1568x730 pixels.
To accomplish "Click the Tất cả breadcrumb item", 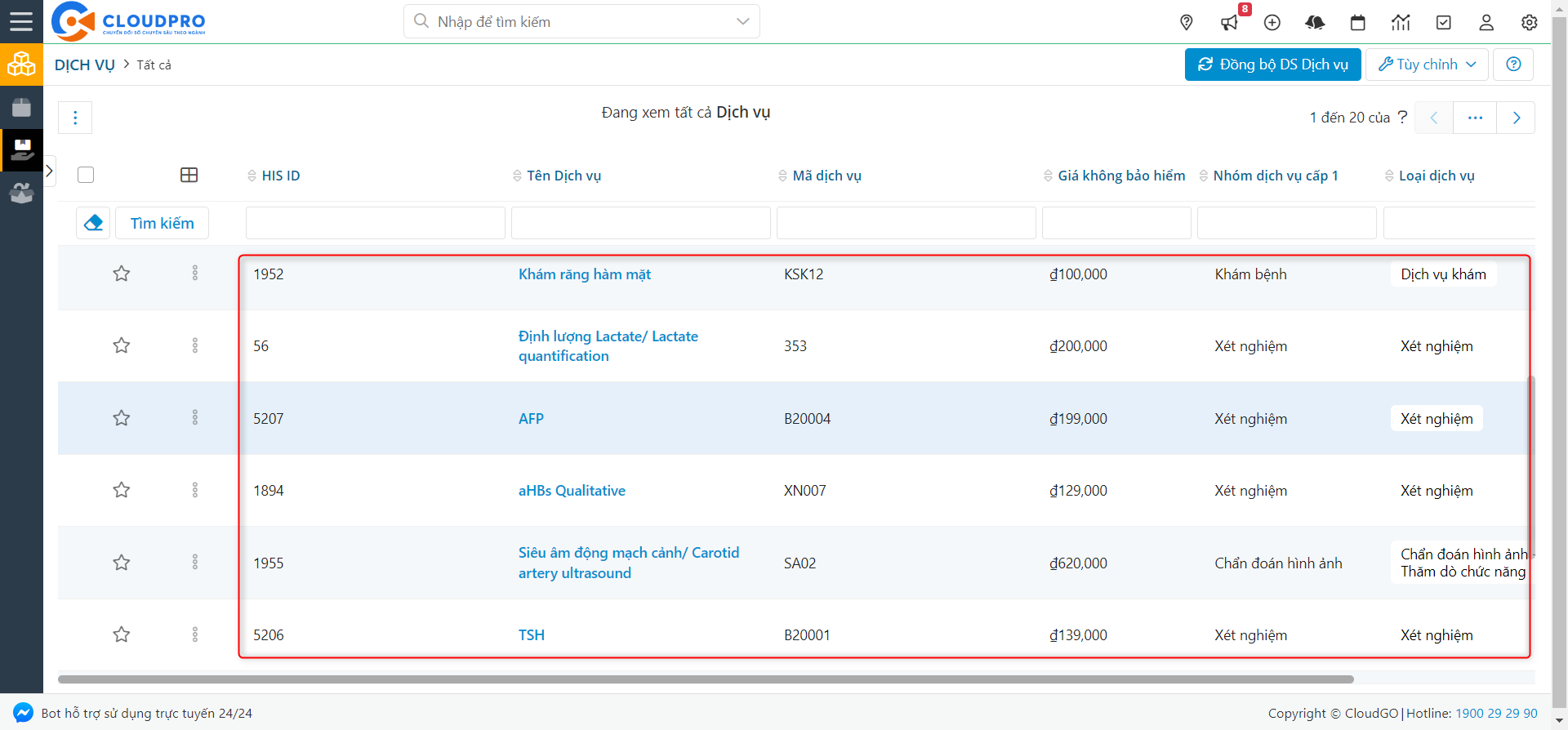I will (154, 65).
